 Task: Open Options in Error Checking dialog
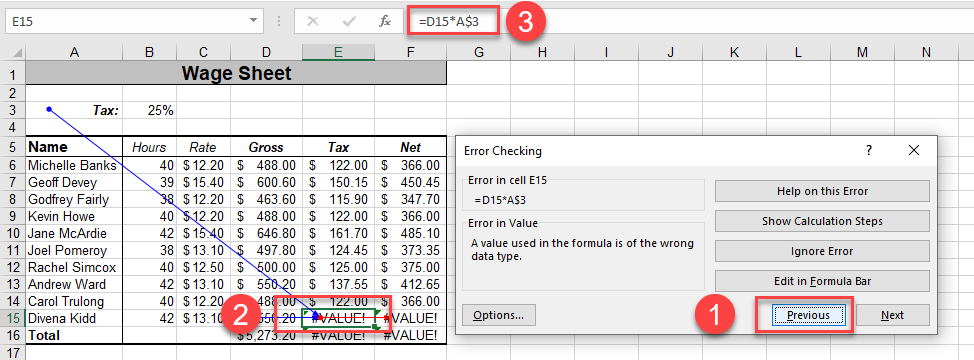pos(499,315)
